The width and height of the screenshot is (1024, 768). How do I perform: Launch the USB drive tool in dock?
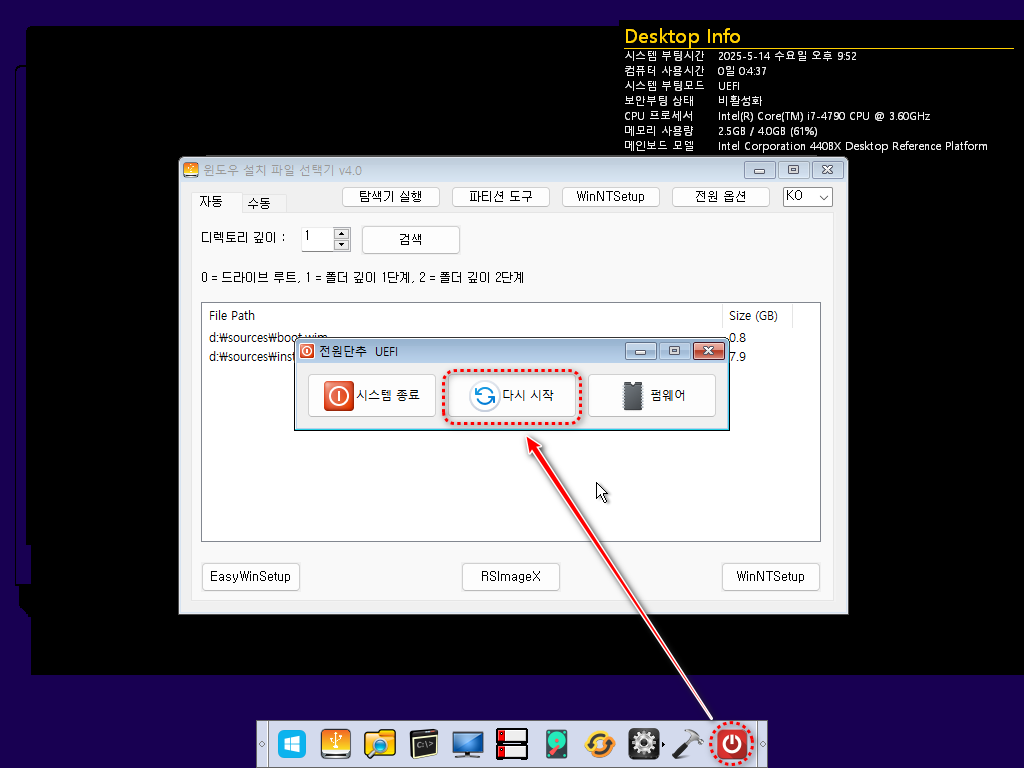click(x=336, y=744)
